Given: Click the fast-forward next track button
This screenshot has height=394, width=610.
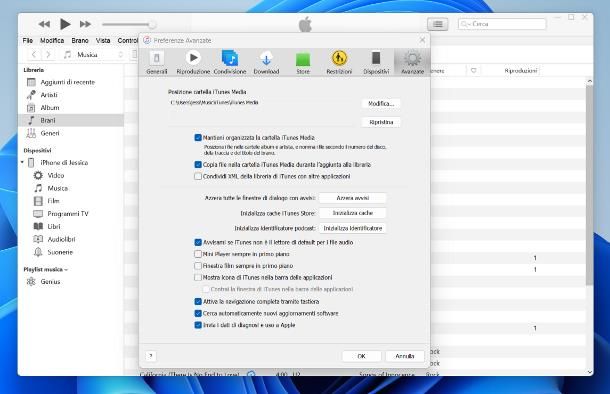Looking at the screenshot, I should click(85, 24).
